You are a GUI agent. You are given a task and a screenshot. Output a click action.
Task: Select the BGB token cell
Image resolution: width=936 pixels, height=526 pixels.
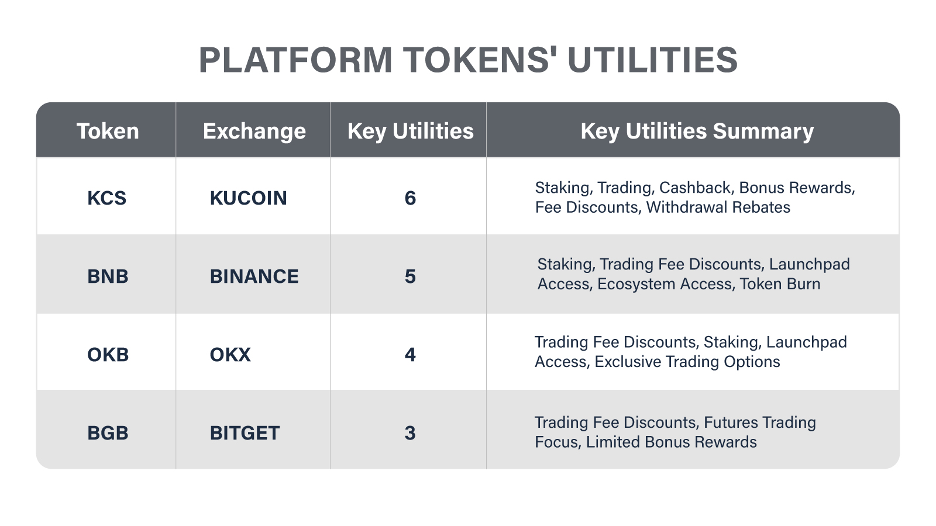click(x=107, y=432)
